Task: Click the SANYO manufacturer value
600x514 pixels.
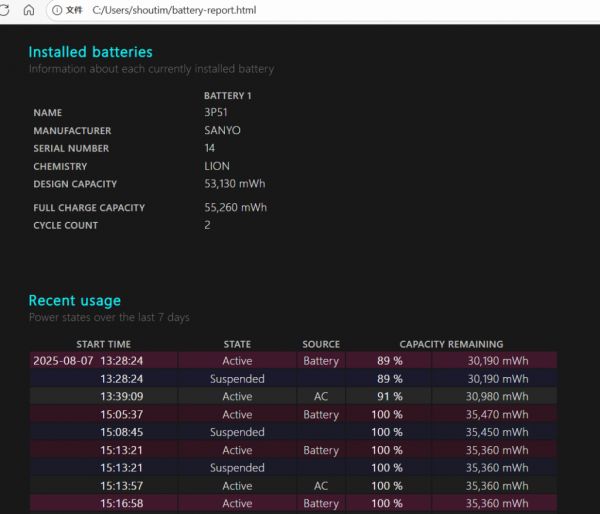Action: (x=222, y=131)
